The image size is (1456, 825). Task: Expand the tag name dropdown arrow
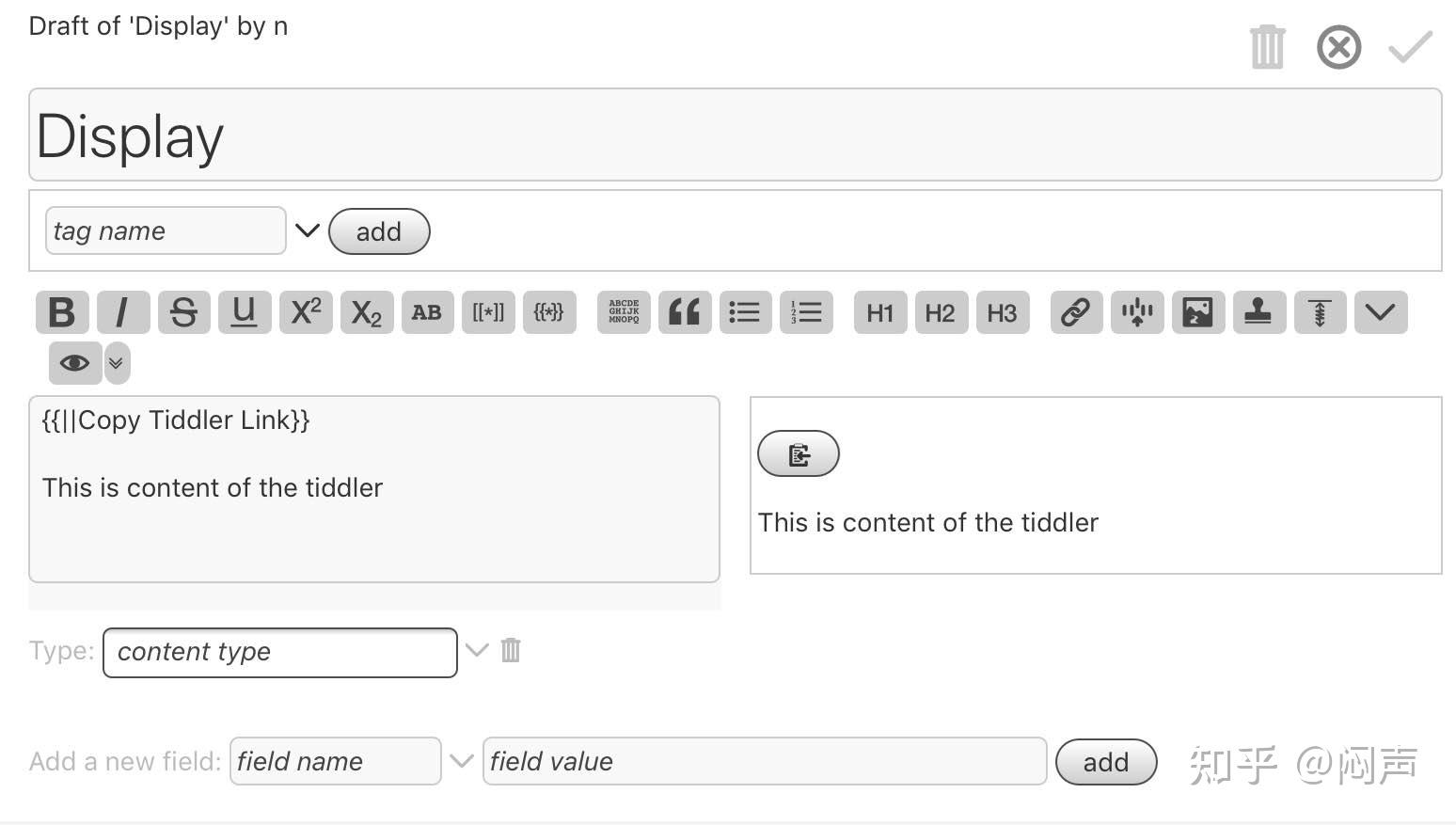(x=308, y=230)
